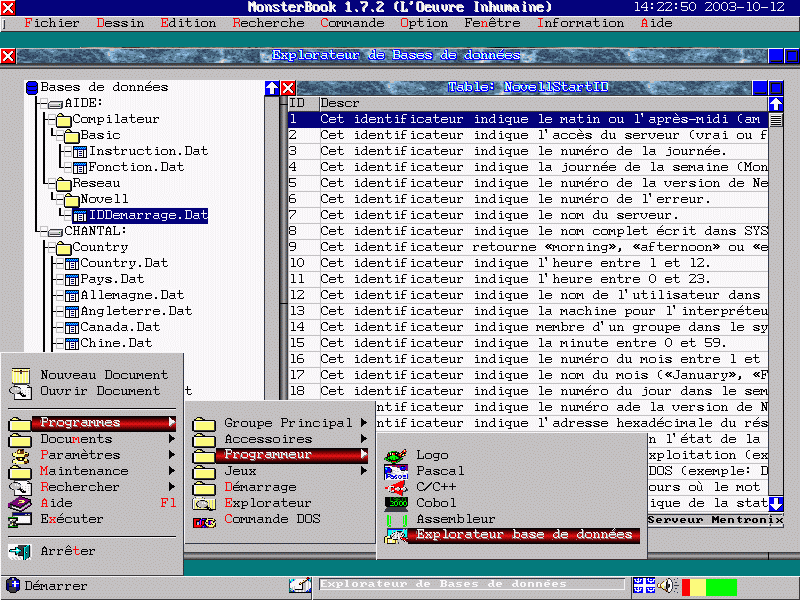Open the Recherche menu in menu bar
800x600 pixels.
pos(268,23)
